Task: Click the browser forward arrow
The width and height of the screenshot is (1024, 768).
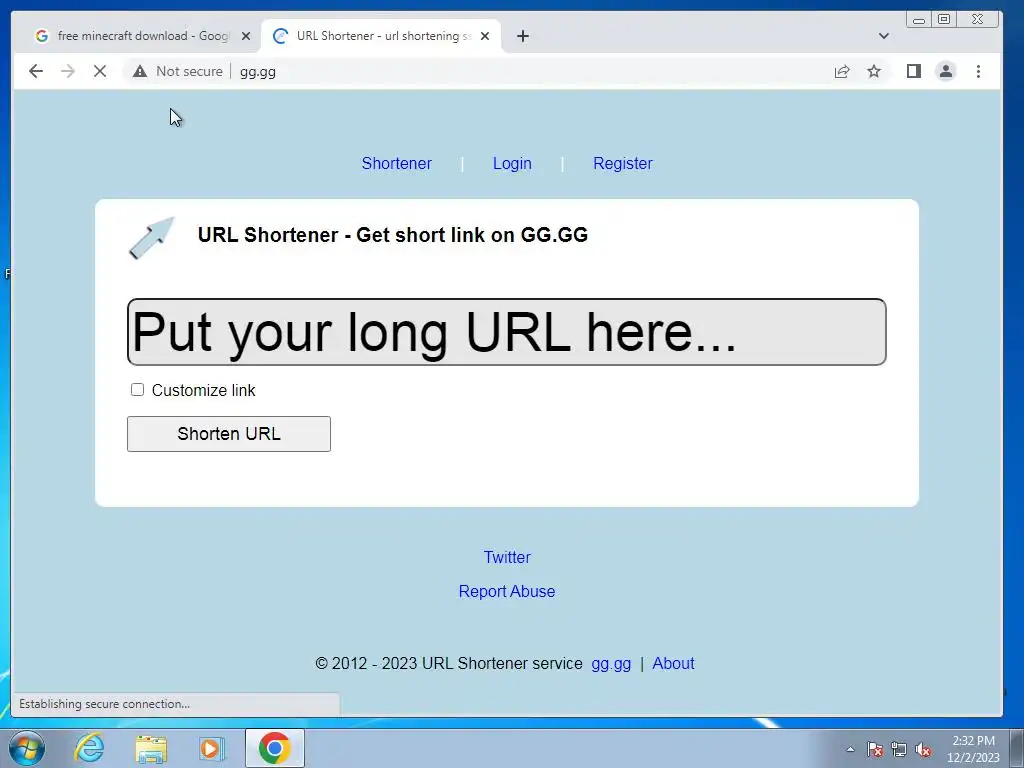Action: pos(68,71)
